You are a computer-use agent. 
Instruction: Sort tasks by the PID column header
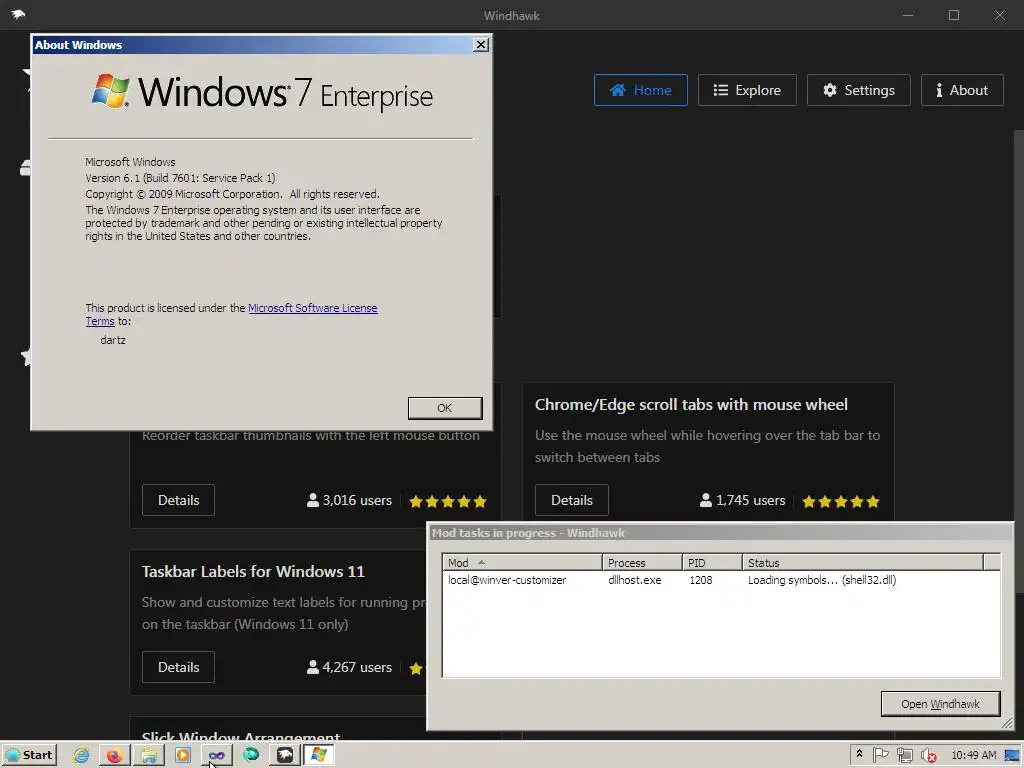pos(712,562)
